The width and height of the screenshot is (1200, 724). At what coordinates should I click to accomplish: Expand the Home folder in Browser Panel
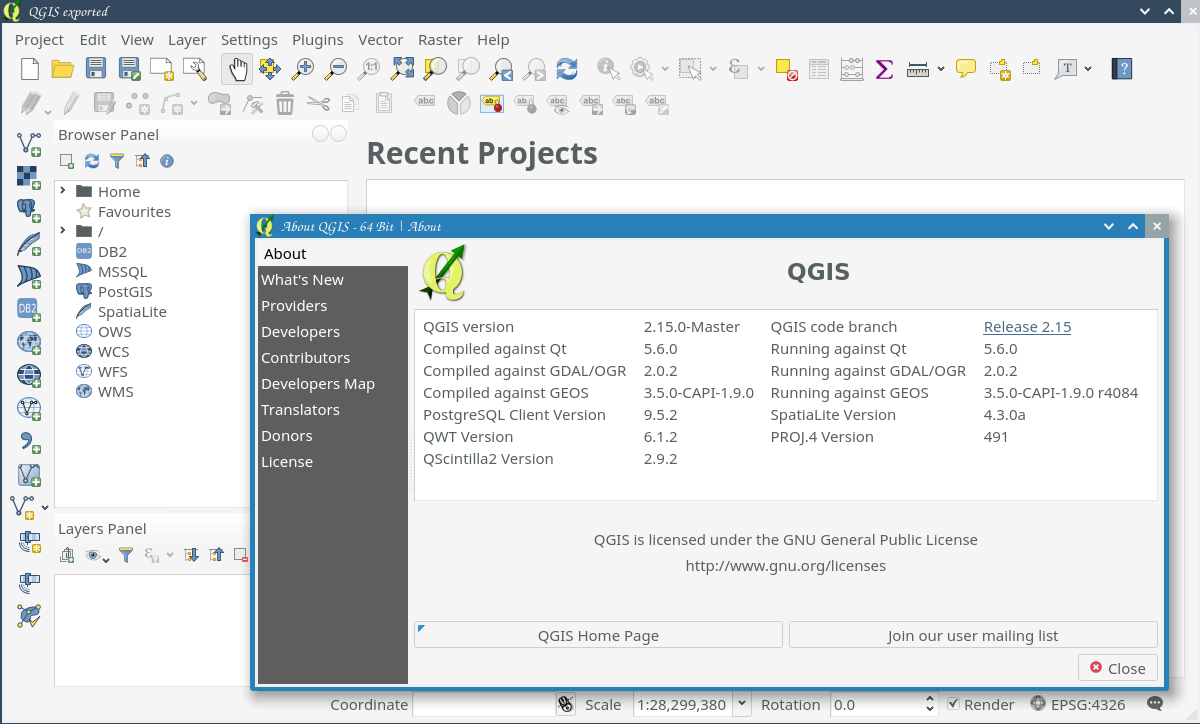63,191
